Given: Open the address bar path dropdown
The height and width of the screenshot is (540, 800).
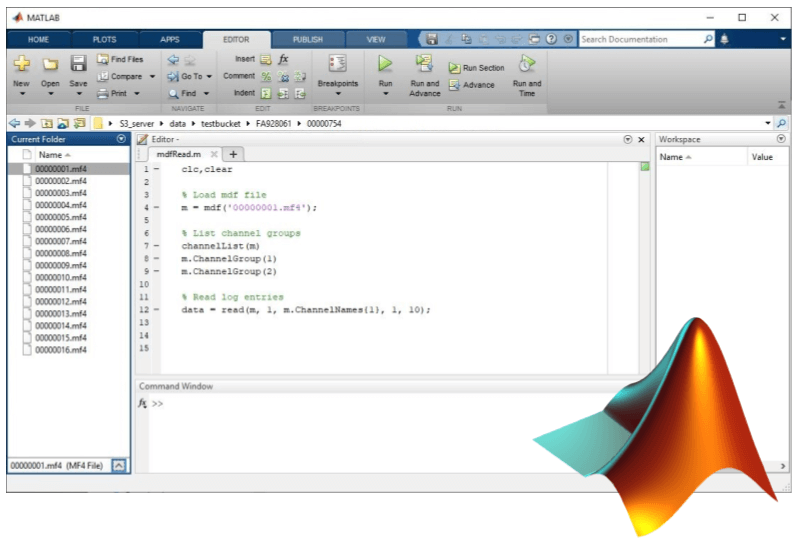Looking at the screenshot, I should point(768,123).
